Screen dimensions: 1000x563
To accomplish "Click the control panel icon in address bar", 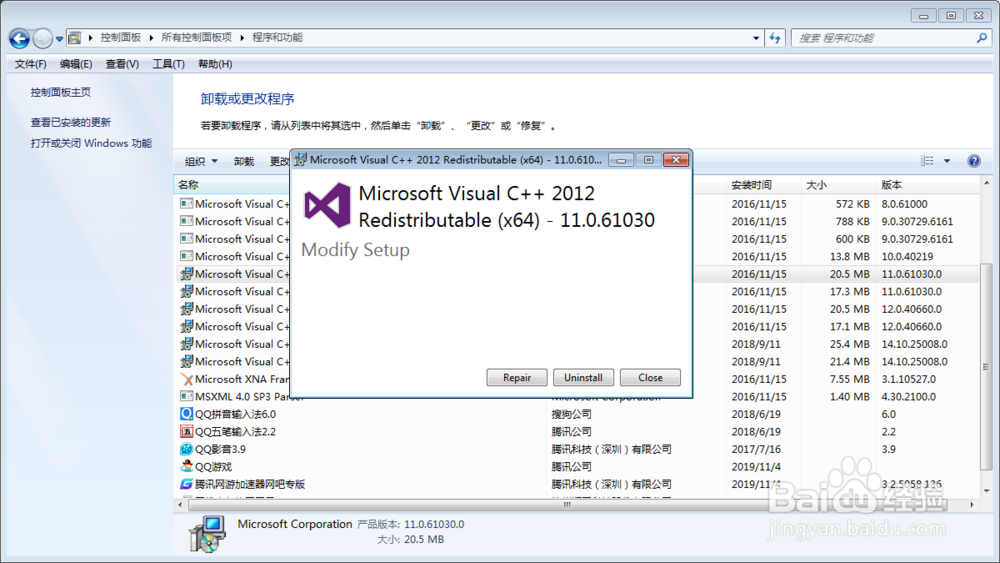I will 75,38.
